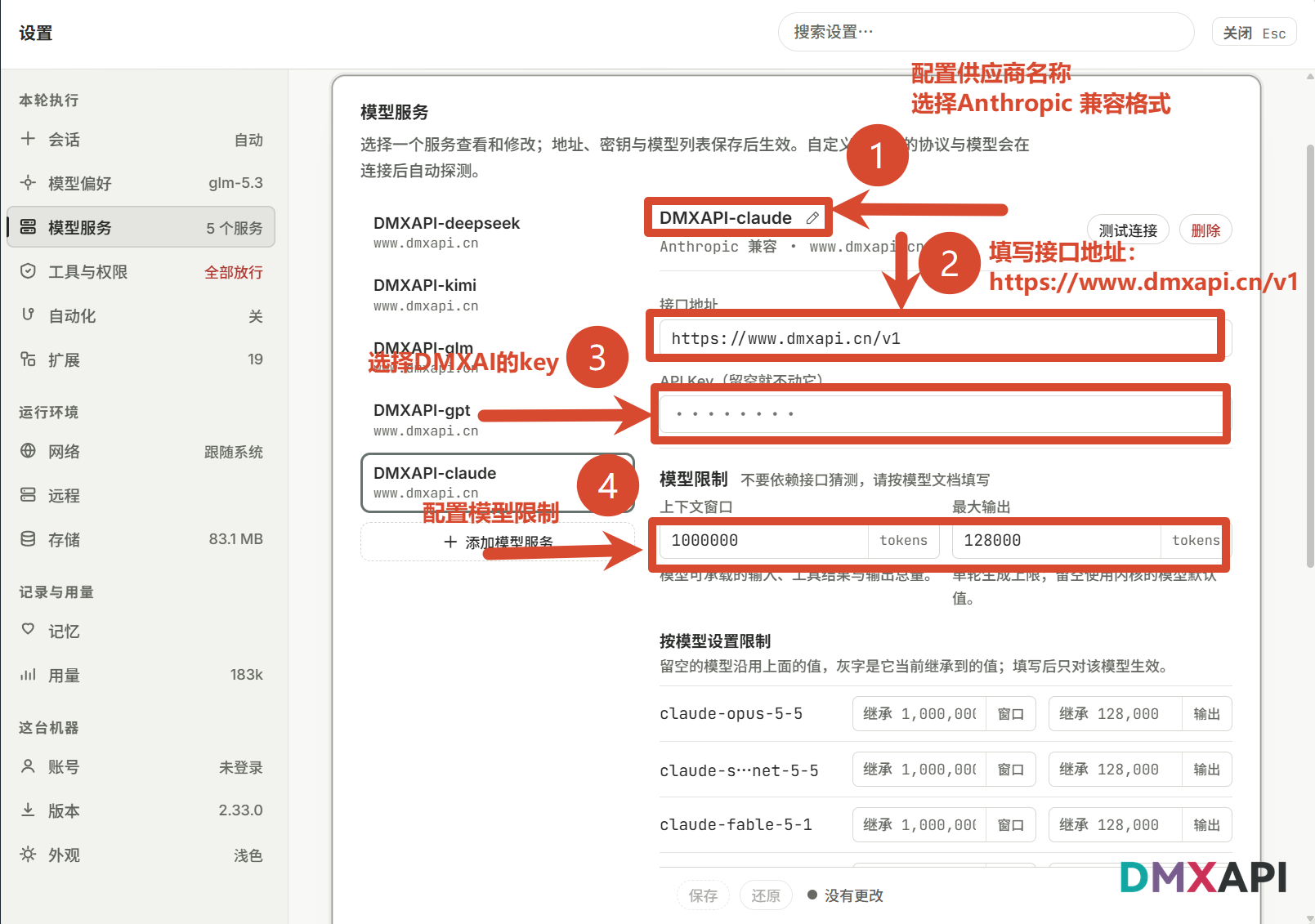
Task: Click the 模型偏好 sidebar icon
Action: tap(28, 182)
